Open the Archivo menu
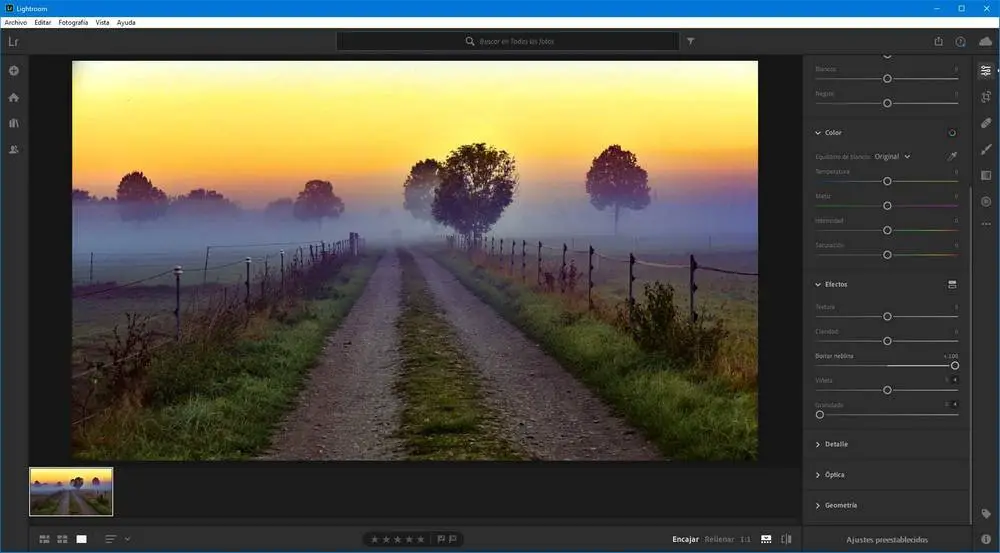Viewport: 1000px width, 553px height. 15,22
